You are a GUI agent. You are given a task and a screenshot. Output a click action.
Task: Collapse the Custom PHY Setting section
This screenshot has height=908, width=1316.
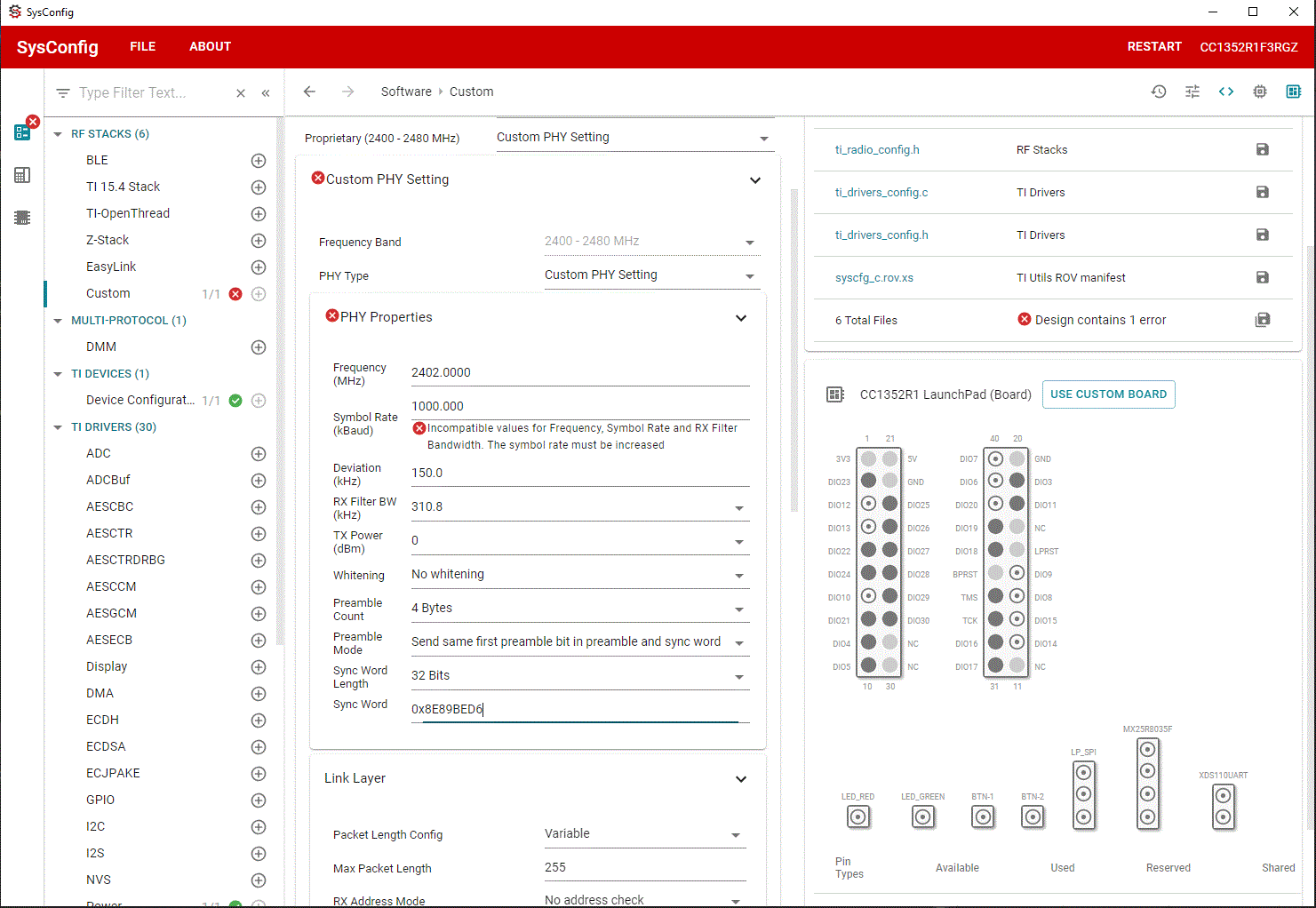pyautogui.click(x=755, y=180)
